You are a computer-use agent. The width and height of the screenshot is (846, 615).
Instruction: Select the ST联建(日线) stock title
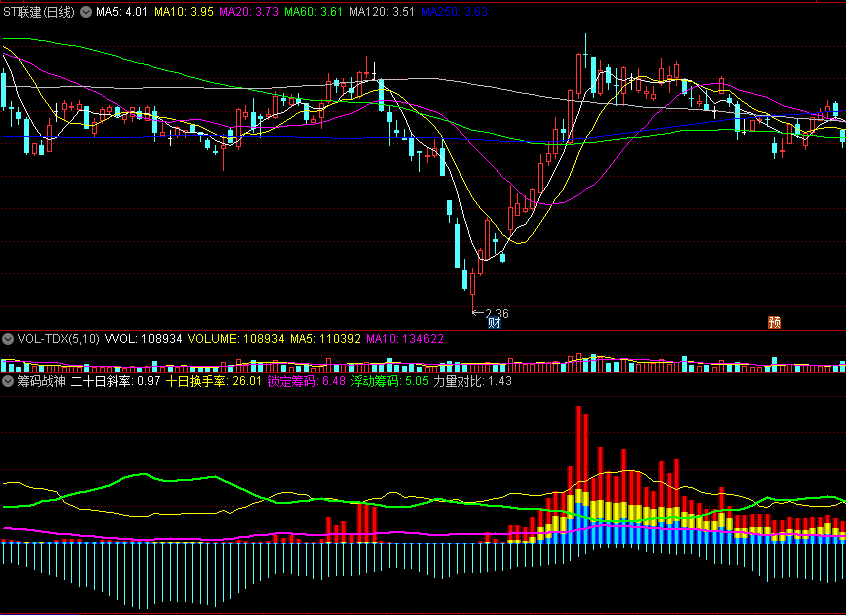click(x=38, y=12)
